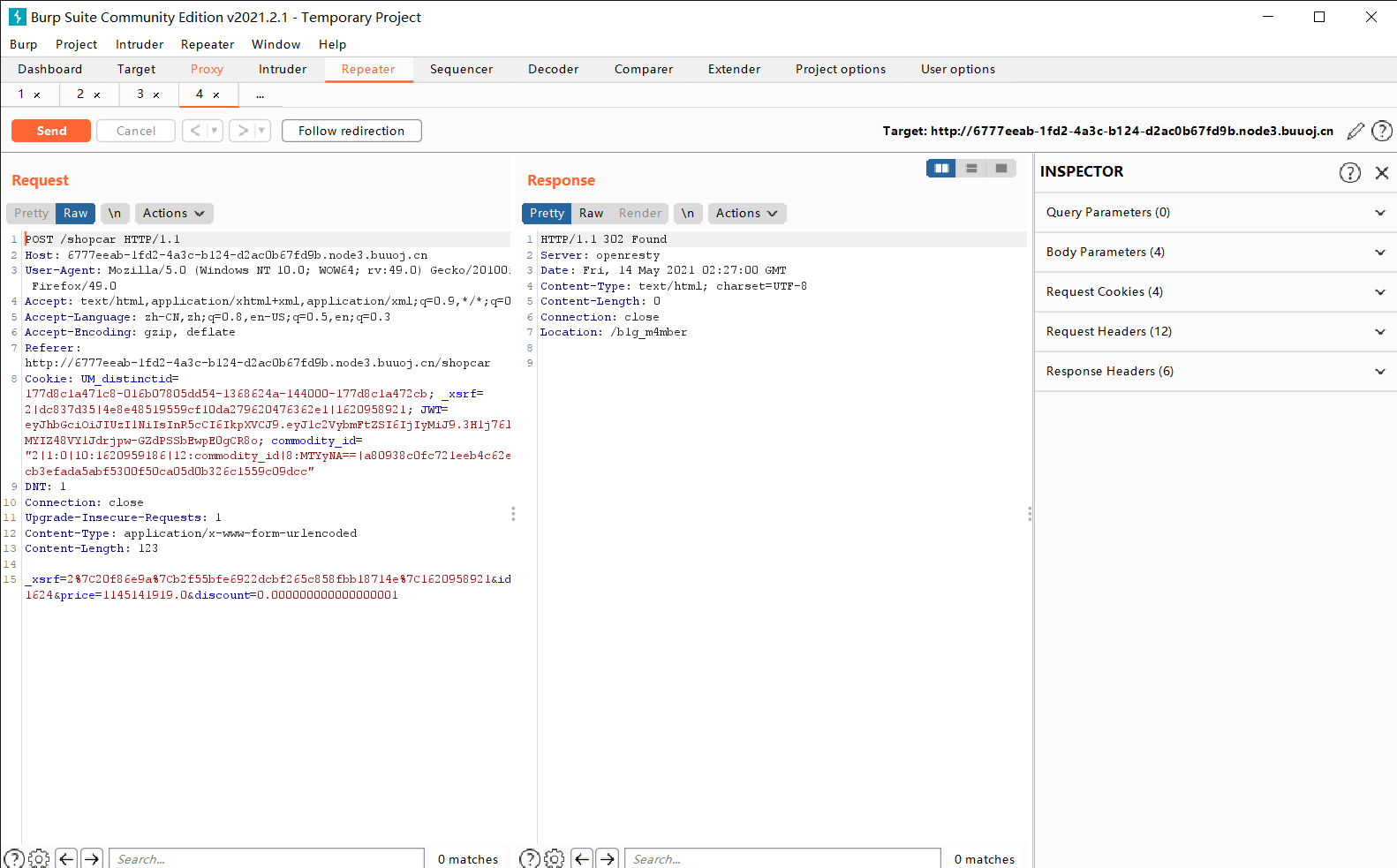Click Follow redirection button
Image resolution: width=1397 pixels, height=868 pixels.
point(351,131)
